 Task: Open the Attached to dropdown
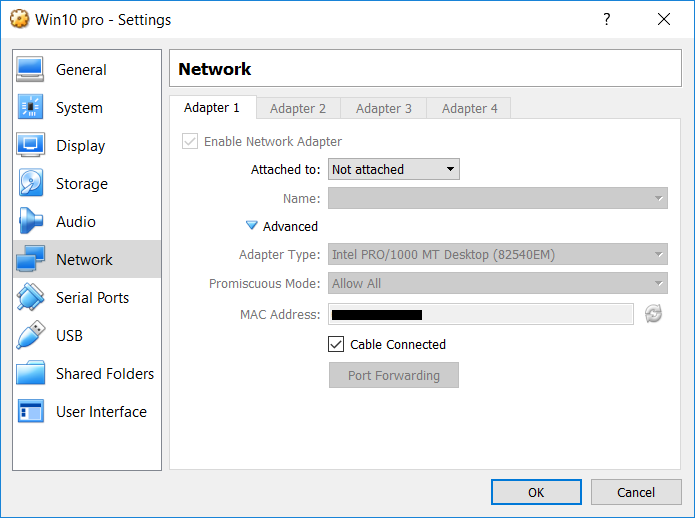click(x=394, y=170)
